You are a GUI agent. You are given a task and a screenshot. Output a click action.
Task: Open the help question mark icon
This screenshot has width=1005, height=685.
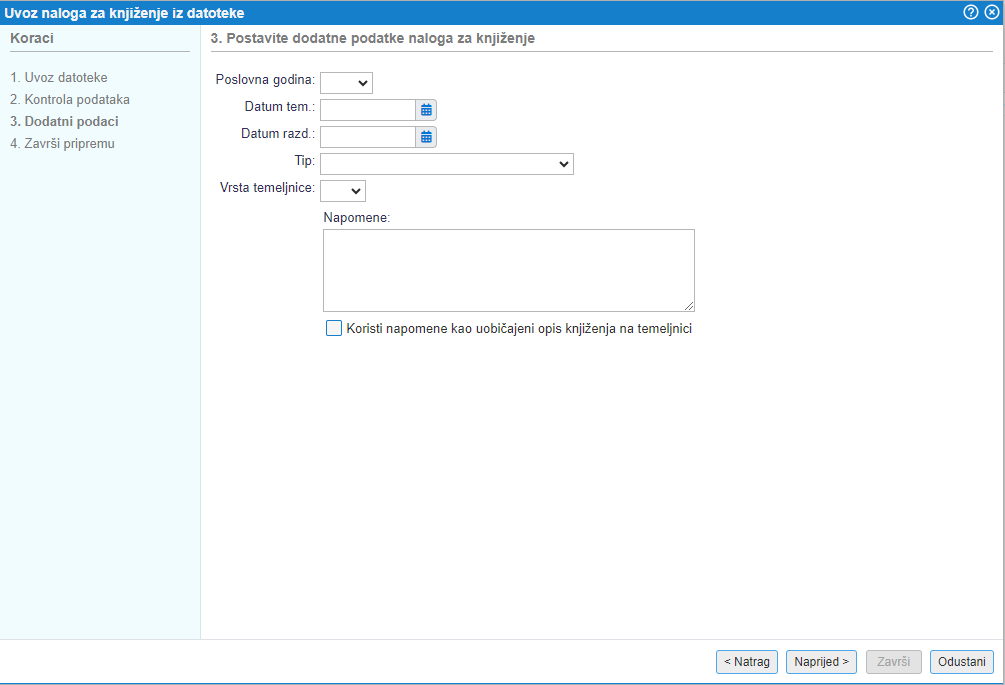970,12
